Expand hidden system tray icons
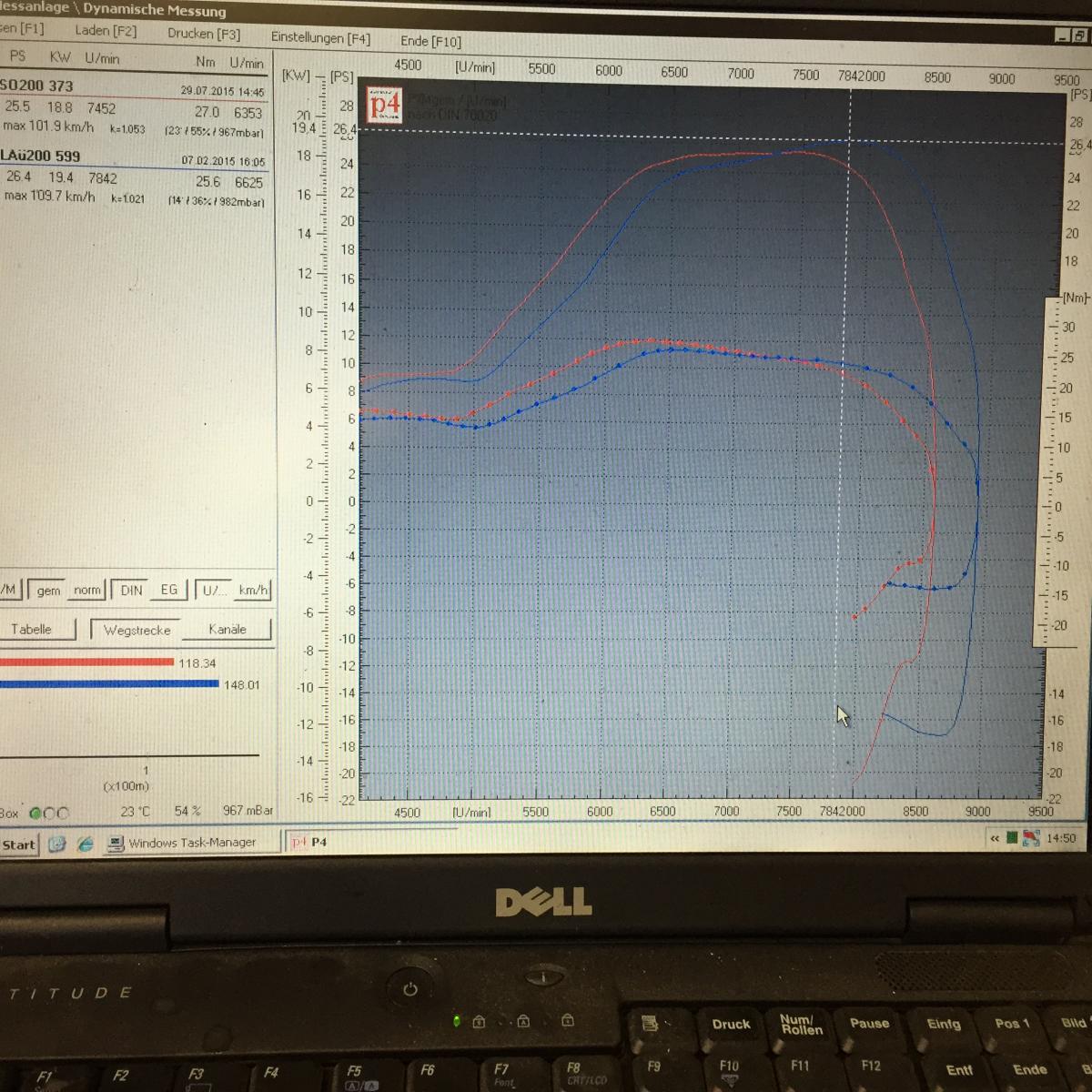Viewport: 1092px width, 1092px height. coord(995,838)
